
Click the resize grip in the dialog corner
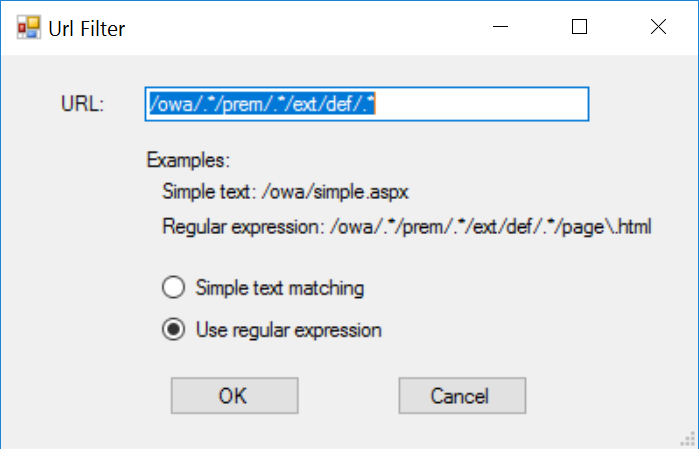688,438
